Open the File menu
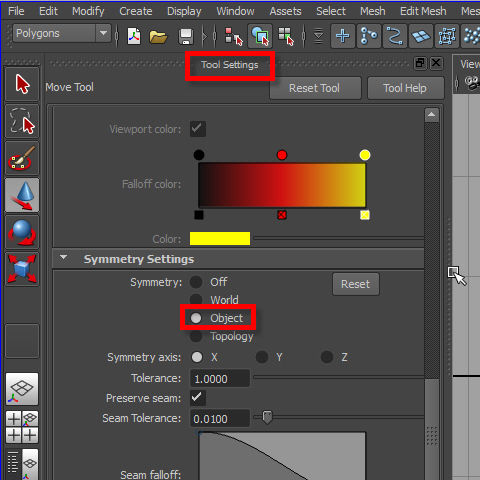 click(16, 11)
